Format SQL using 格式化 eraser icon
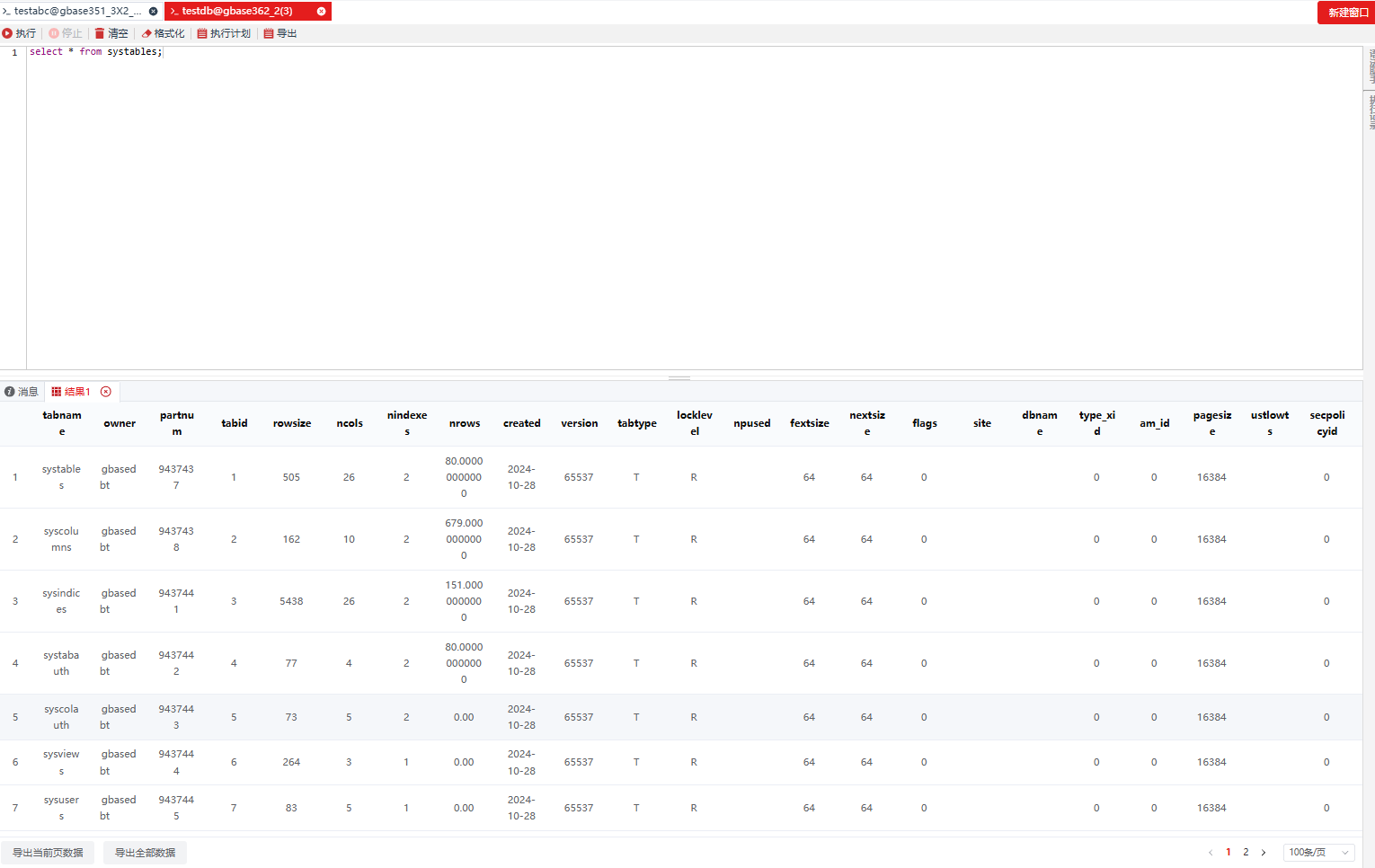The width and height of the screenshot is (1375, 868). [x=146, y=33]
